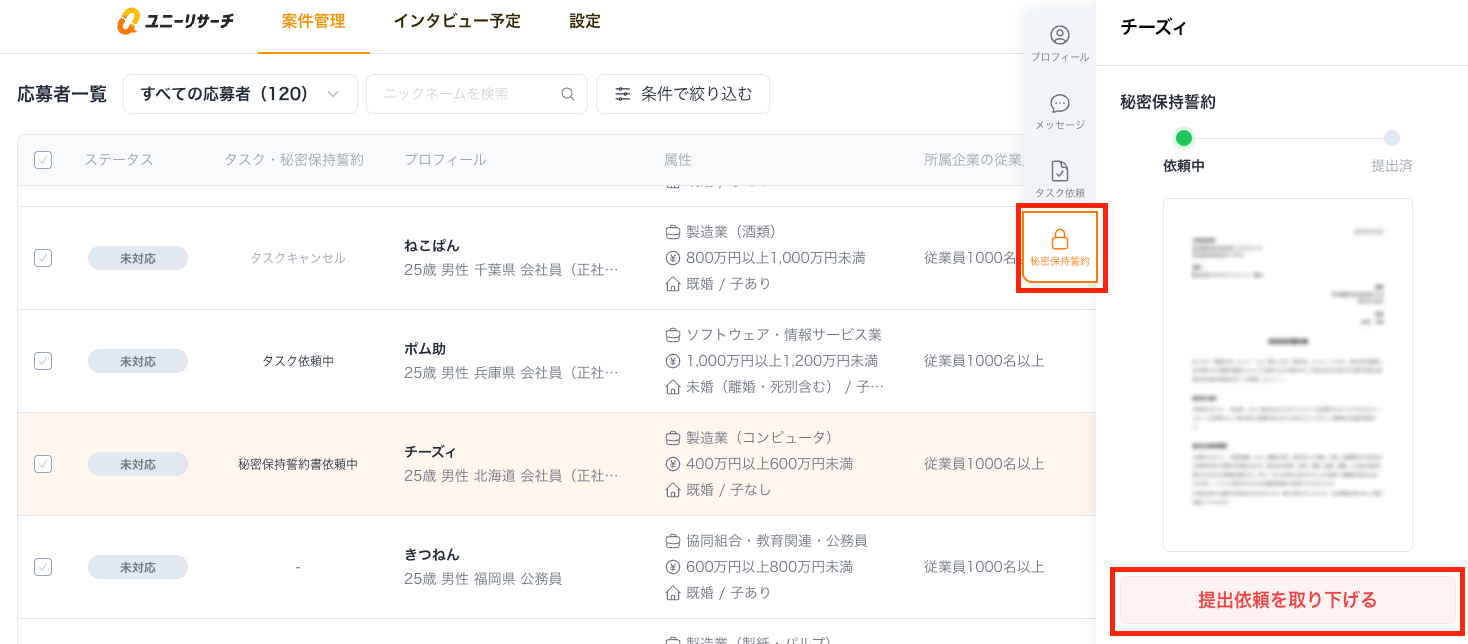Open the 設定 tab
The image size is (1468, 644).
[585, 21]
